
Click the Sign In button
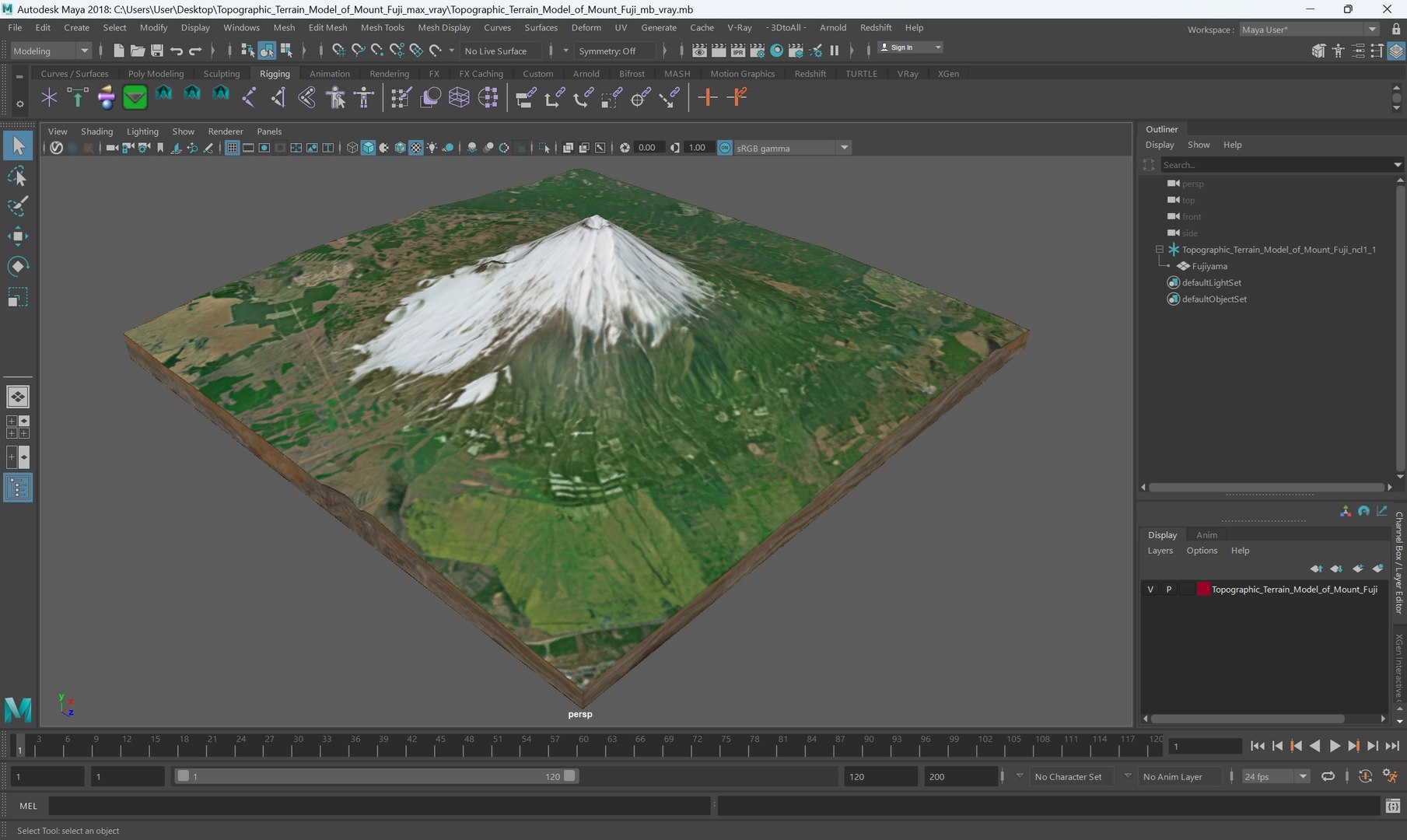click(x=910, y=47)
